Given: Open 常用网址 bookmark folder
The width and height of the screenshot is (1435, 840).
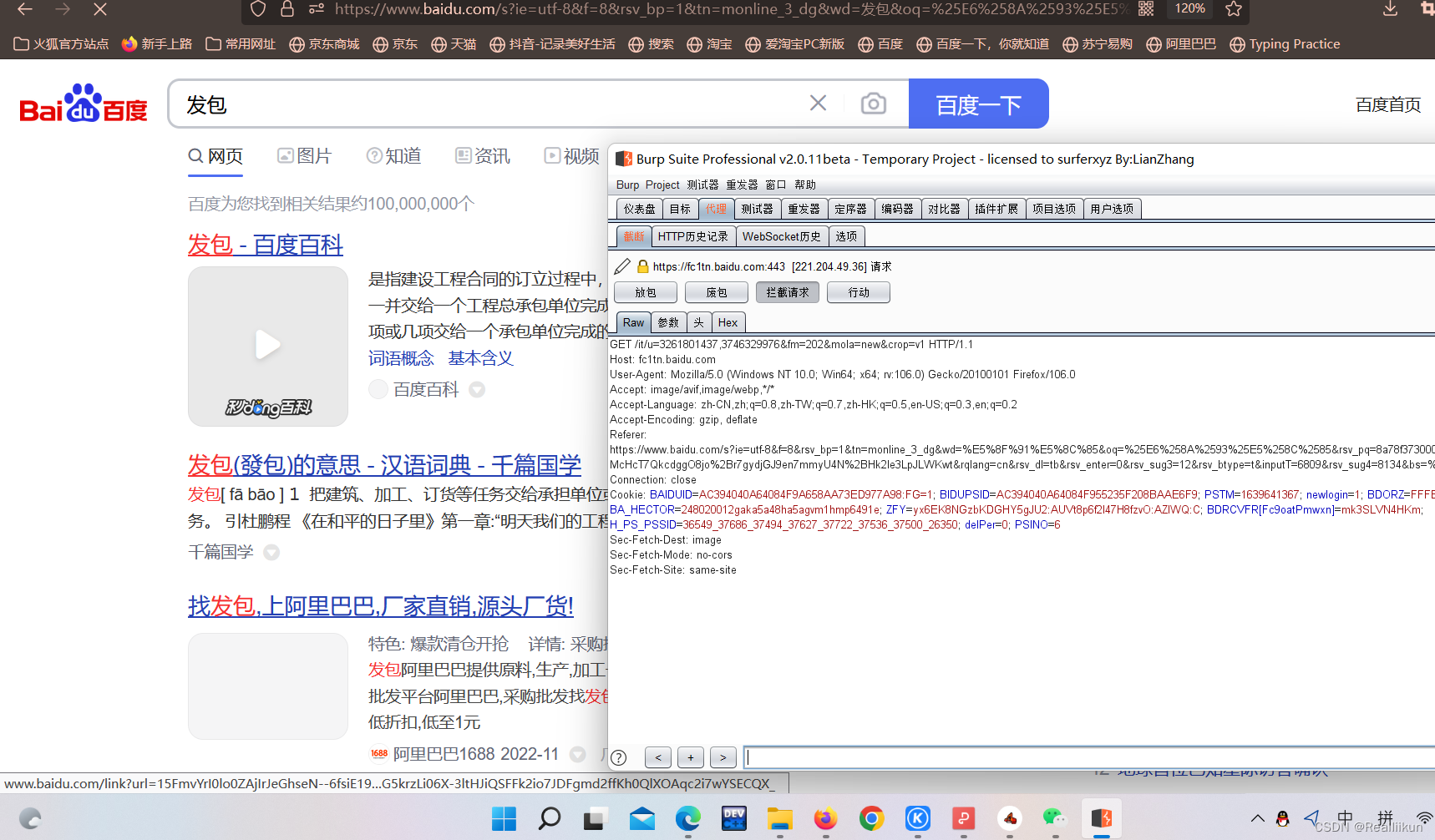Looking at the screenshot, I should click(x=241, y=44).
